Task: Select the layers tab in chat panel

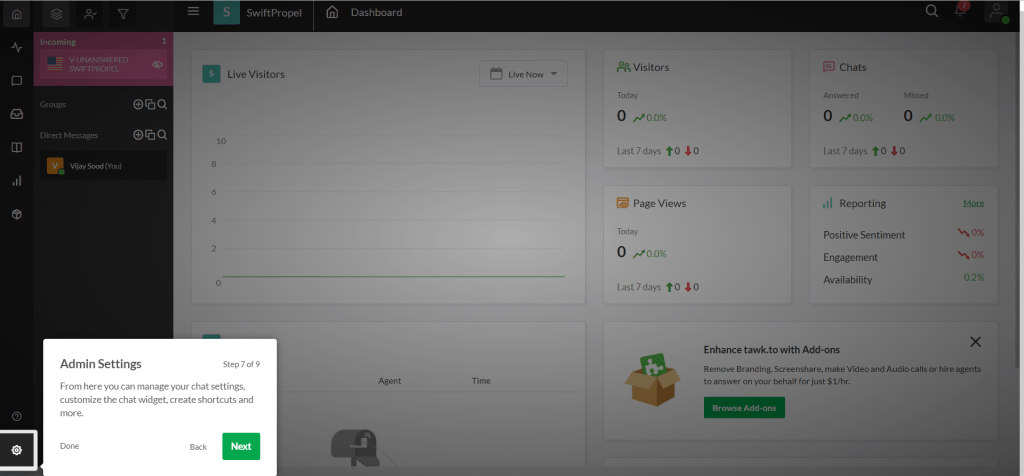Action: pyautogui.click(x=57, y=14)
